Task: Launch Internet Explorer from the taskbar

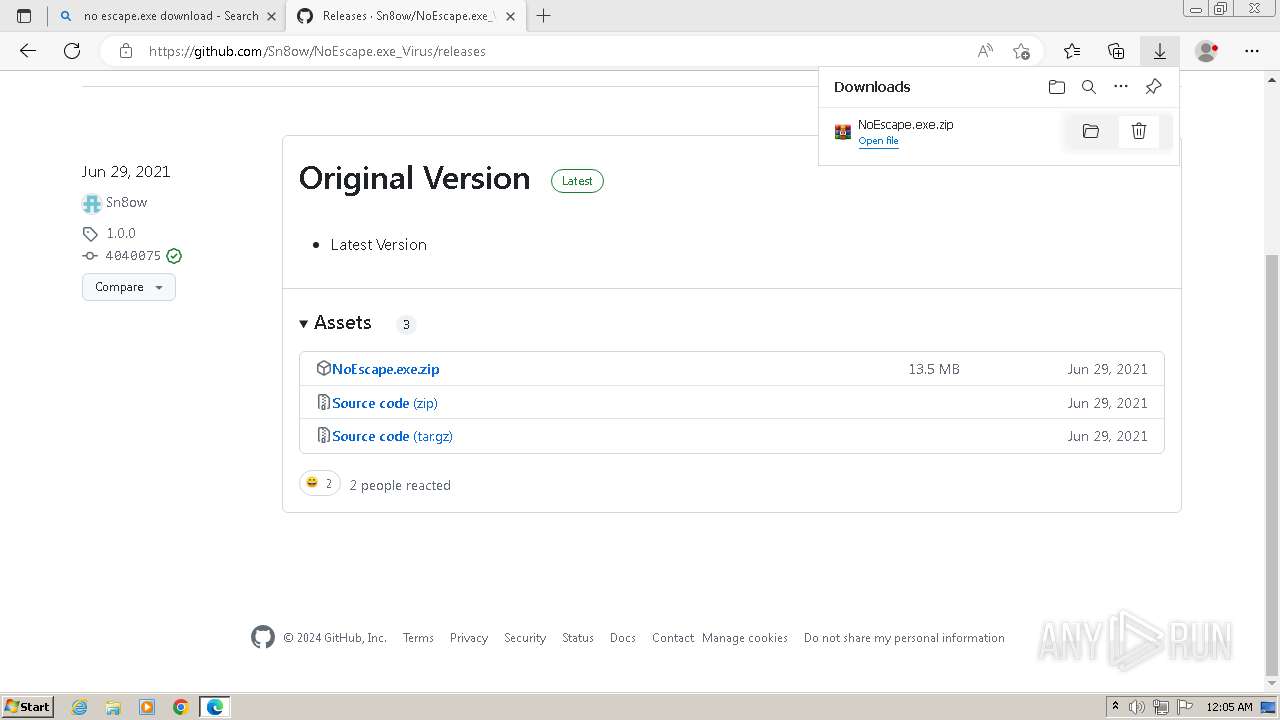Action: coord(79,707)
